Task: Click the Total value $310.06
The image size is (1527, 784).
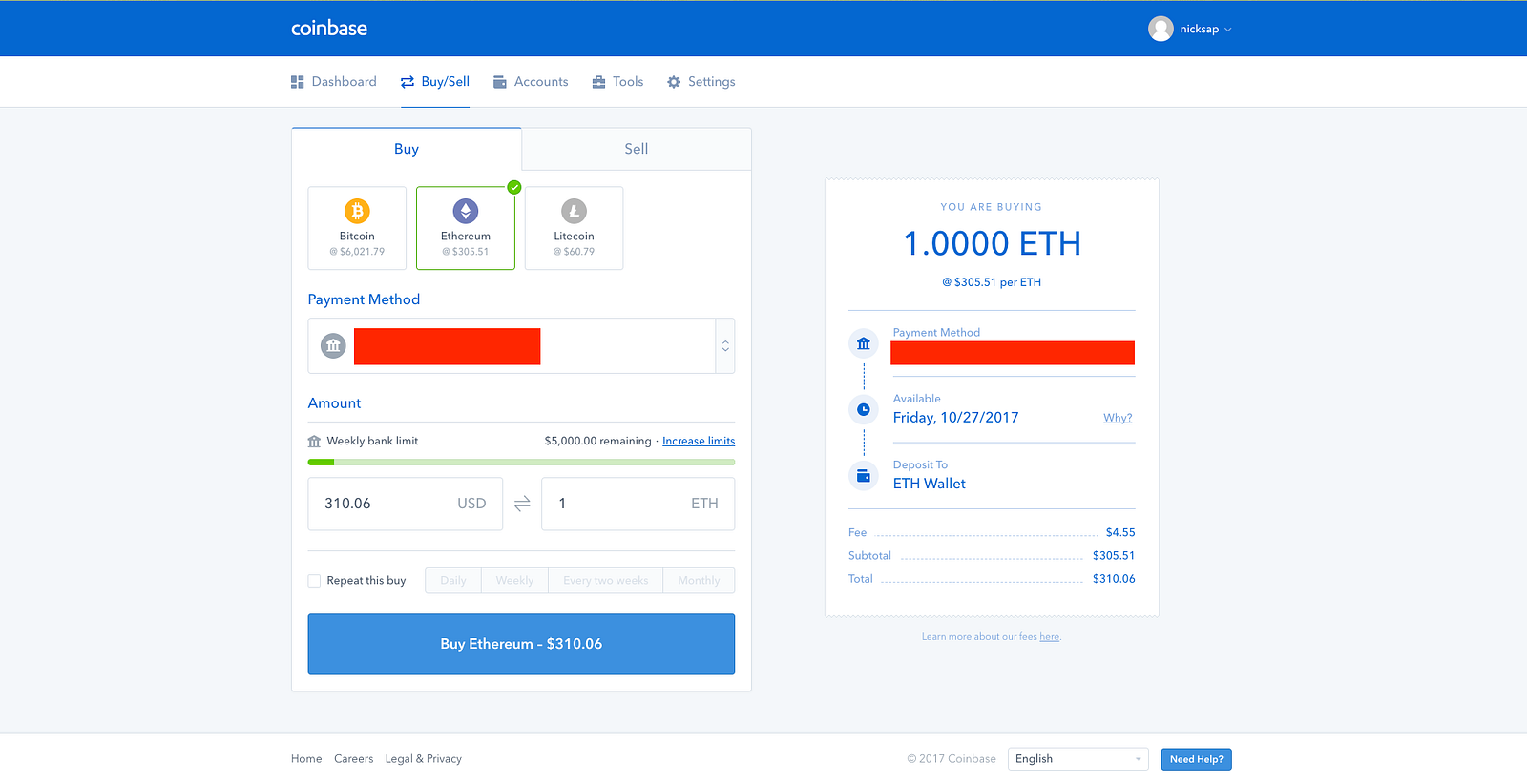Action: pyautogui.click(x=1114, y=579)
